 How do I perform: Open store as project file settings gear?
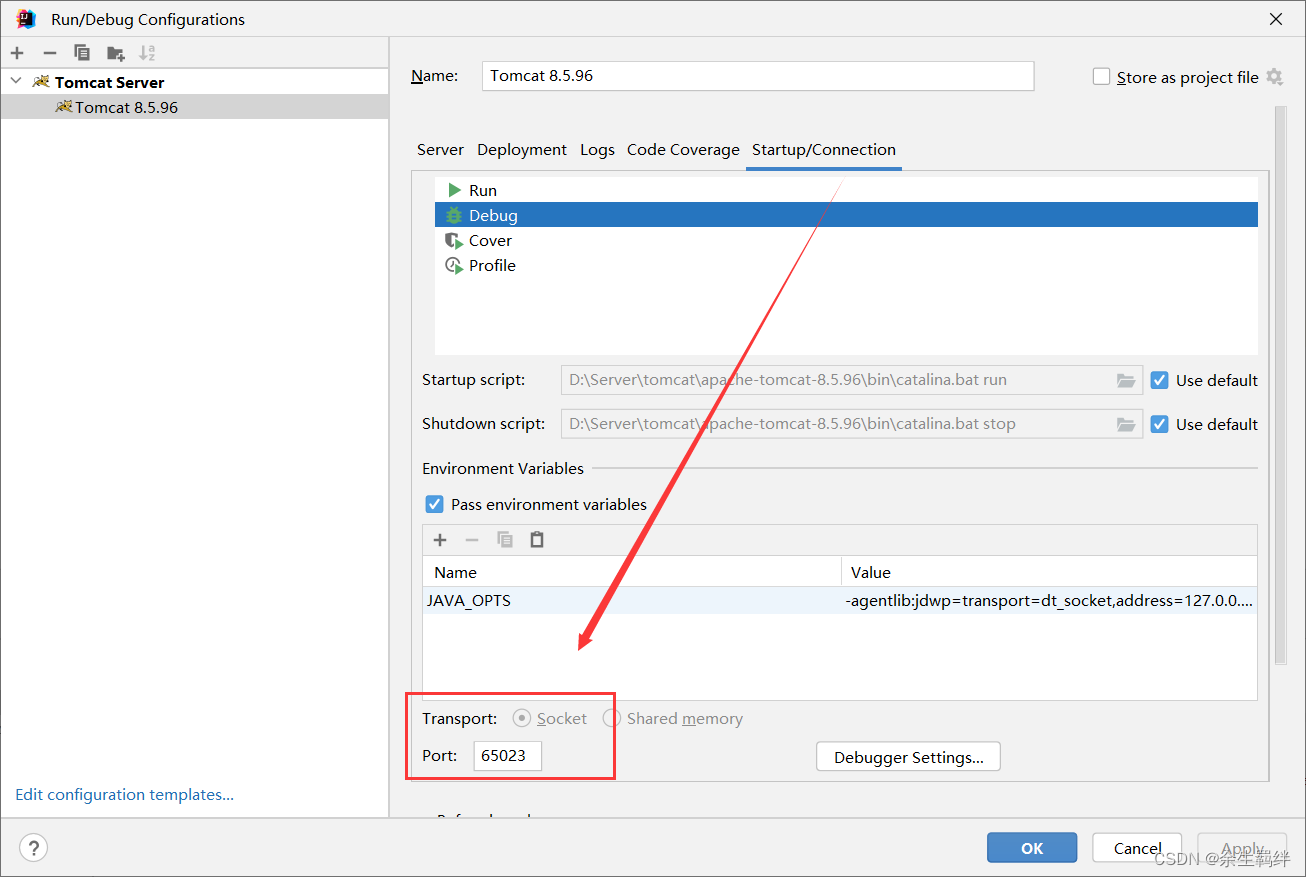tap(1276, 77)
